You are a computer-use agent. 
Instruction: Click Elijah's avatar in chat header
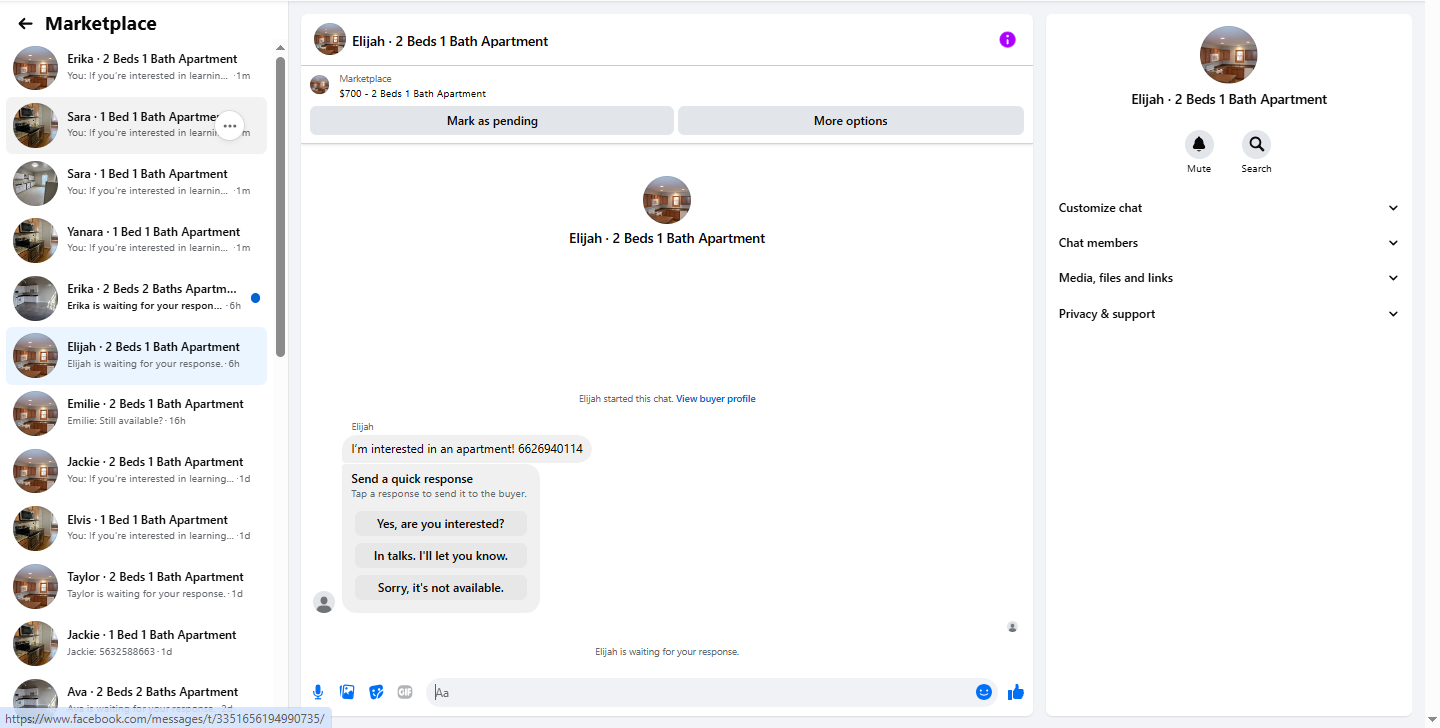pos(330,40)
